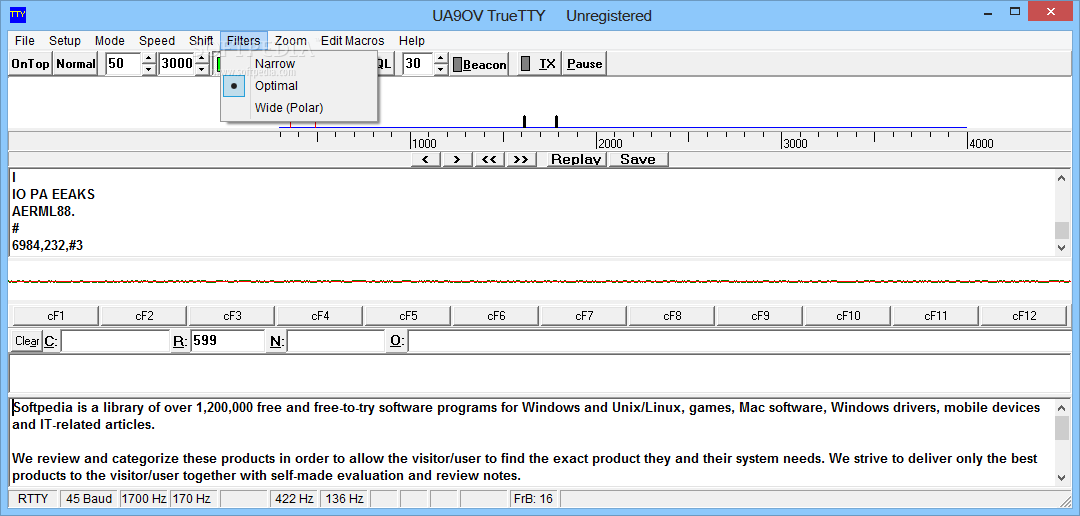Trigger macro button cF10

849,316
